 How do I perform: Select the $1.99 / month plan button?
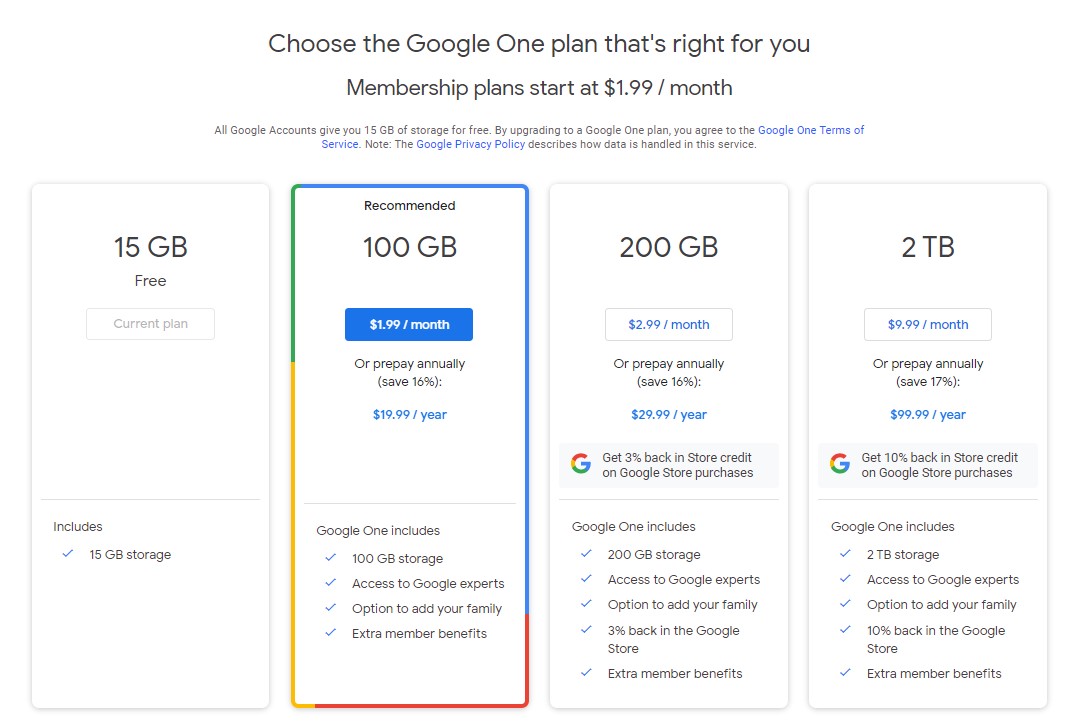(409, 324)
